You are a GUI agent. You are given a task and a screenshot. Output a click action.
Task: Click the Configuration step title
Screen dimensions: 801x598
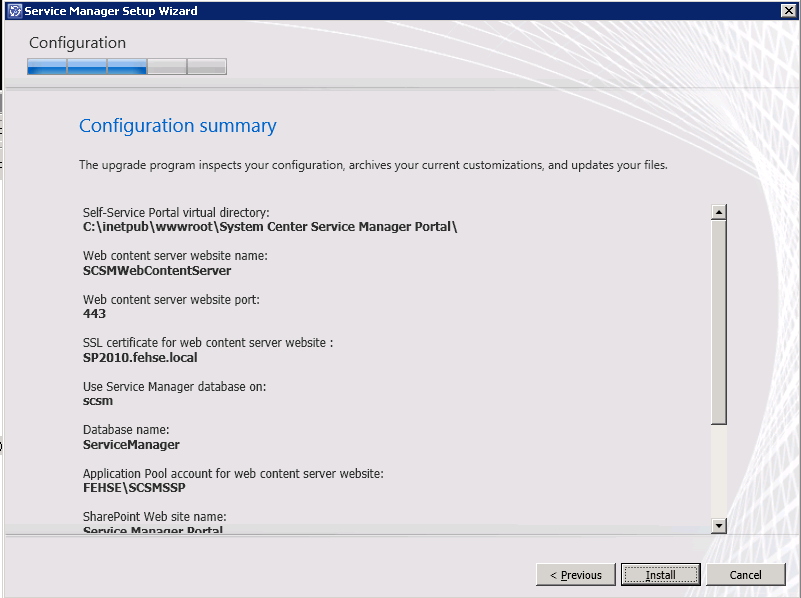click(x=77, y=43)
